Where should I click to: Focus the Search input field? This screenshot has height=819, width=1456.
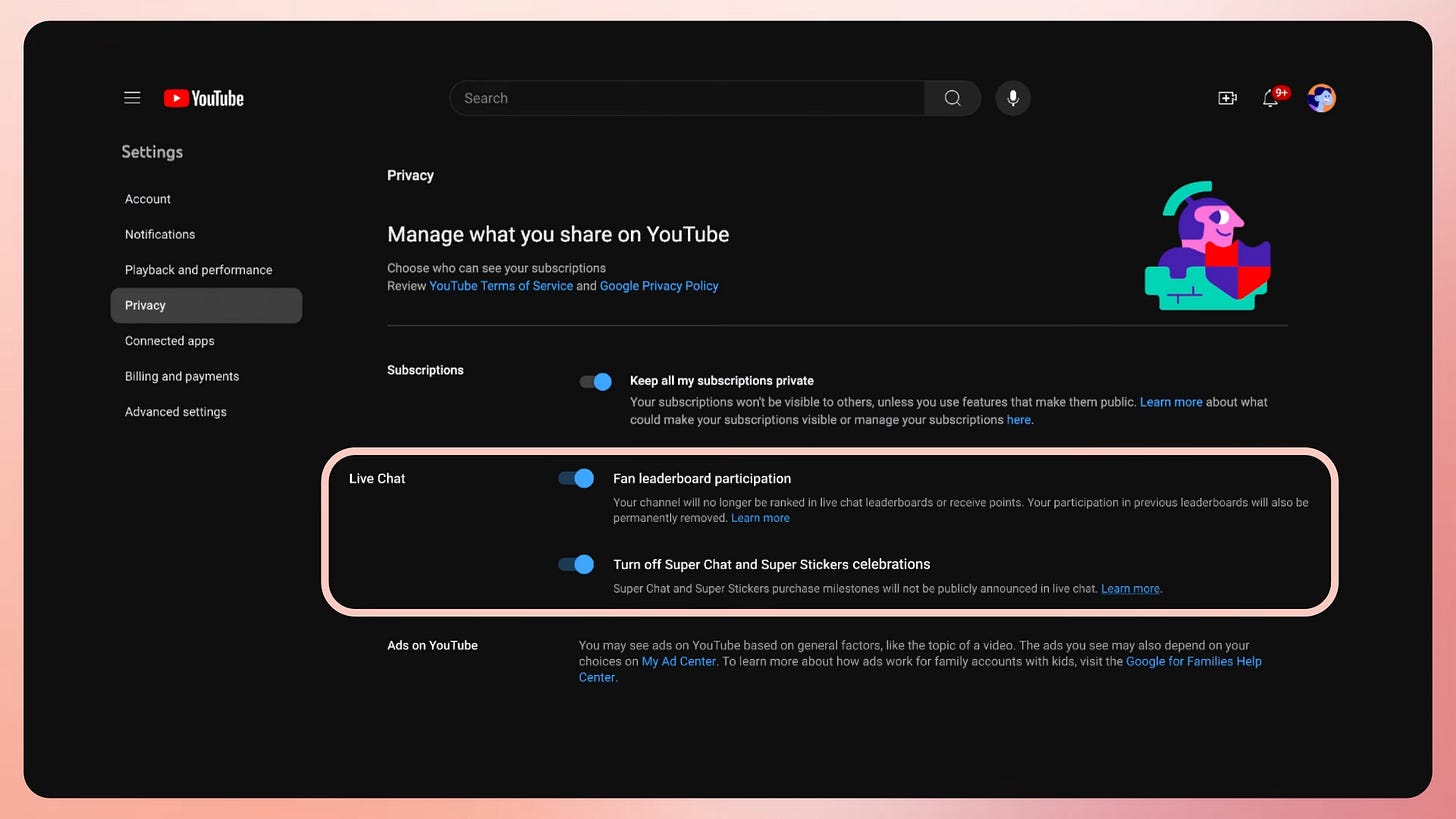point(687,98)
